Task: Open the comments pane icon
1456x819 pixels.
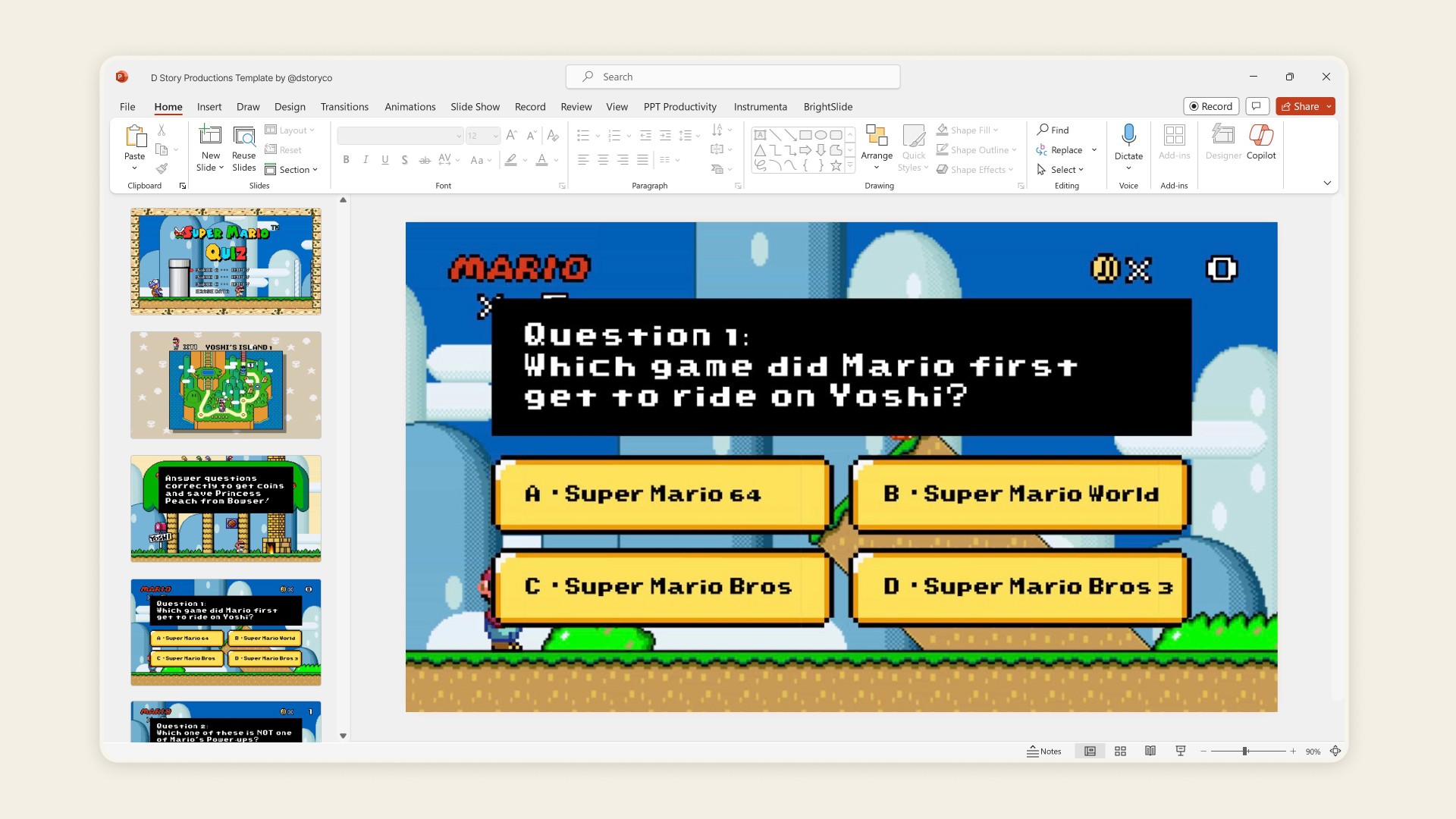Action: tap(1257, 106)
